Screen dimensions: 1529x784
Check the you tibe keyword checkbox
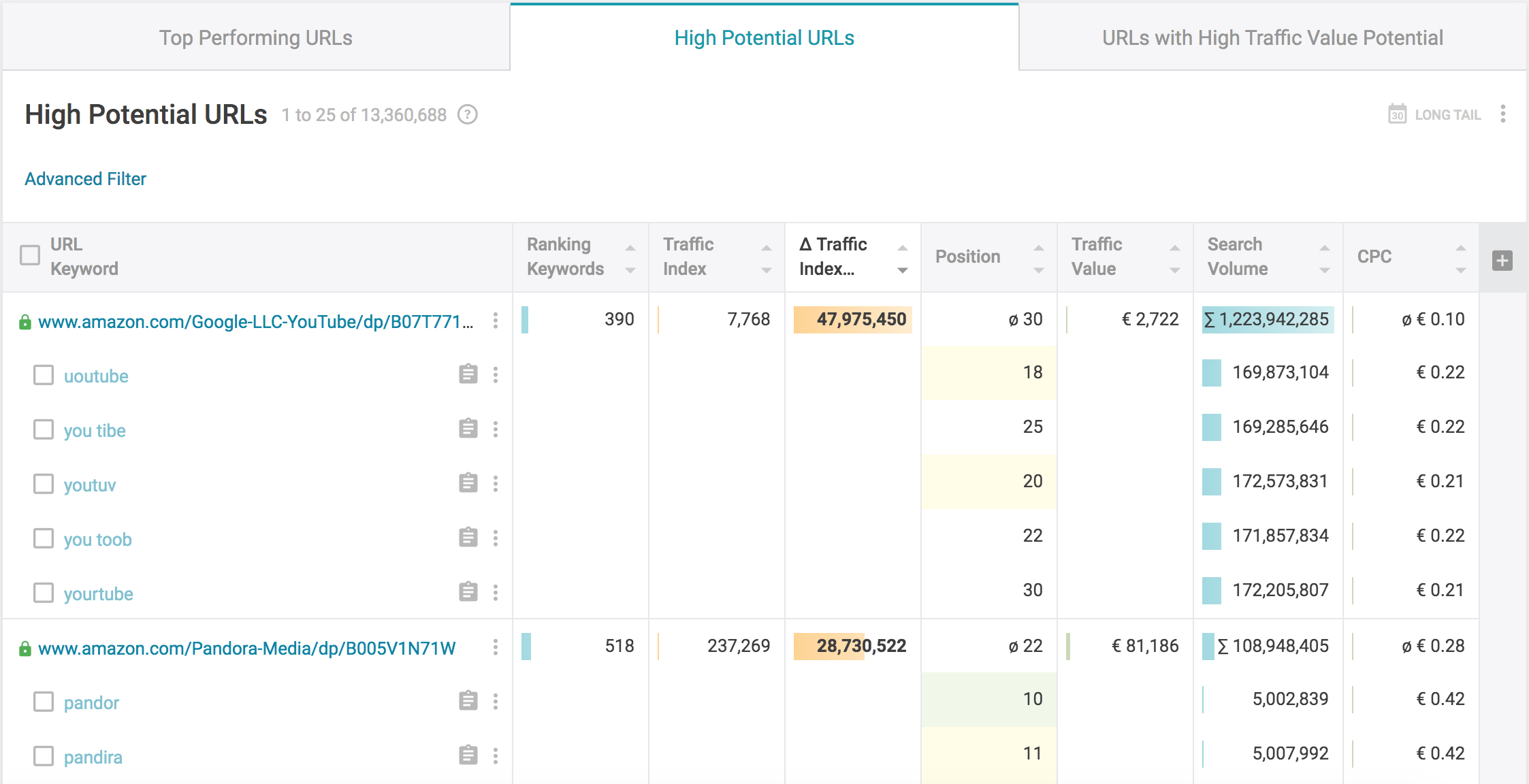click(44, 429)
